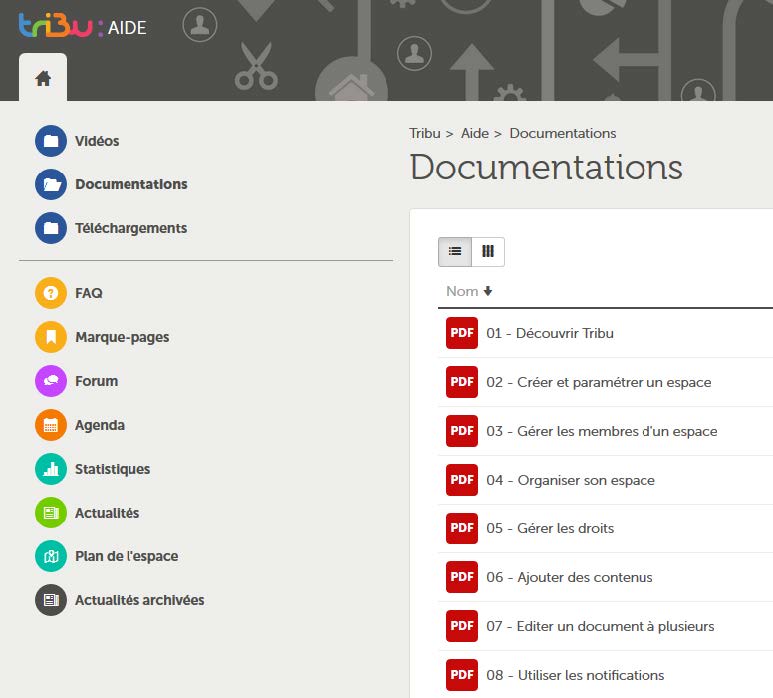Click PDF icon for 01 - Découvrir Tribu

click(x=462, y=333)
